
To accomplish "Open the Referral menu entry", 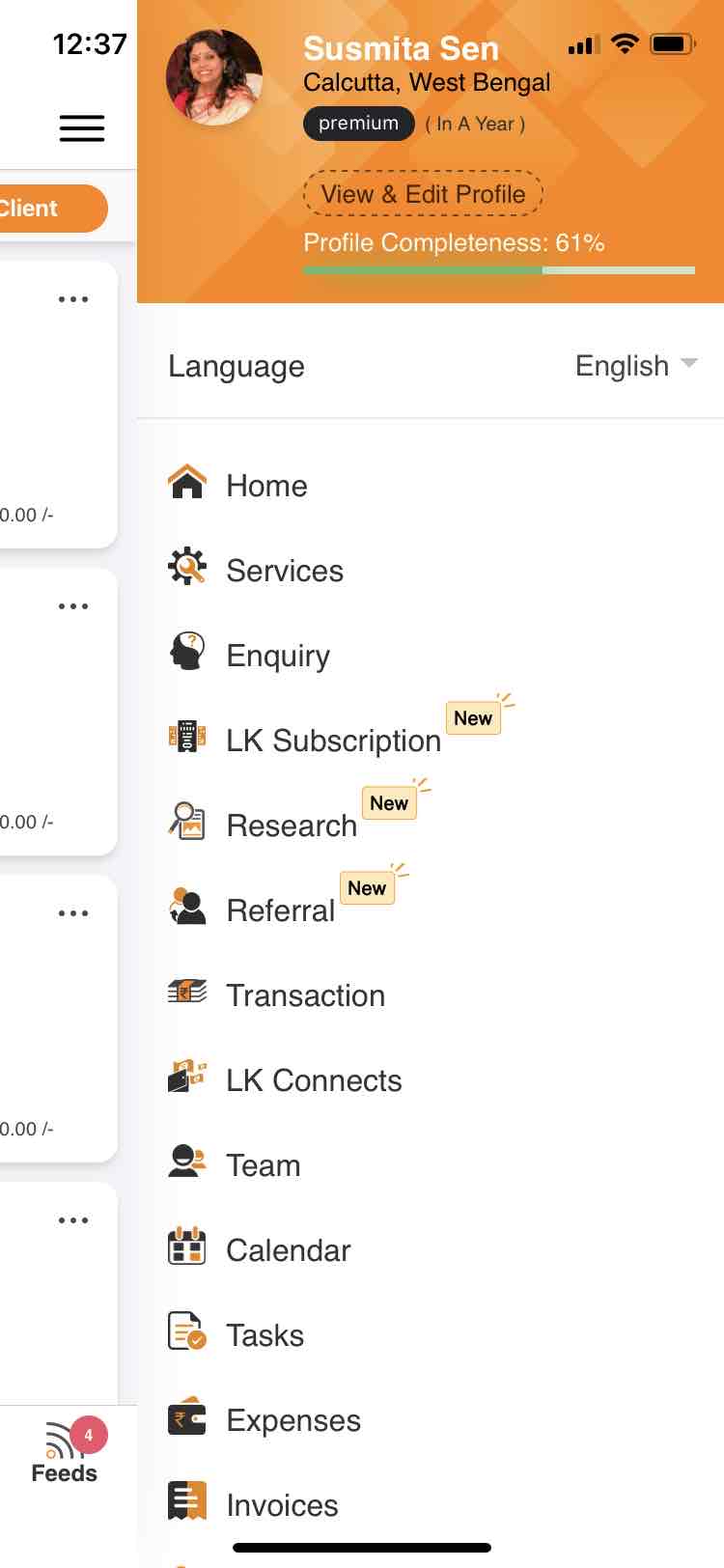I will [x=280, y=910].
